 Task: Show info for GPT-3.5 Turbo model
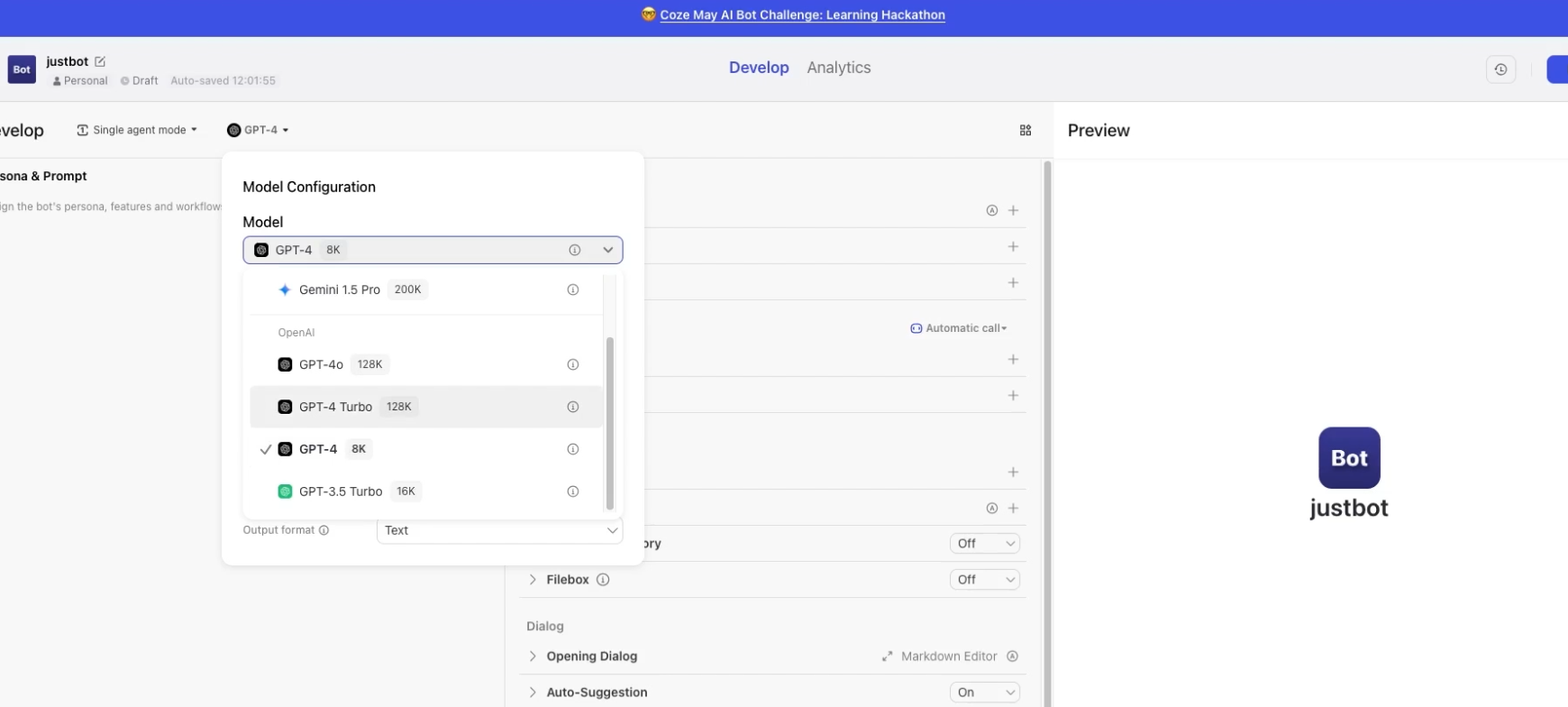(x=572, y=491)
